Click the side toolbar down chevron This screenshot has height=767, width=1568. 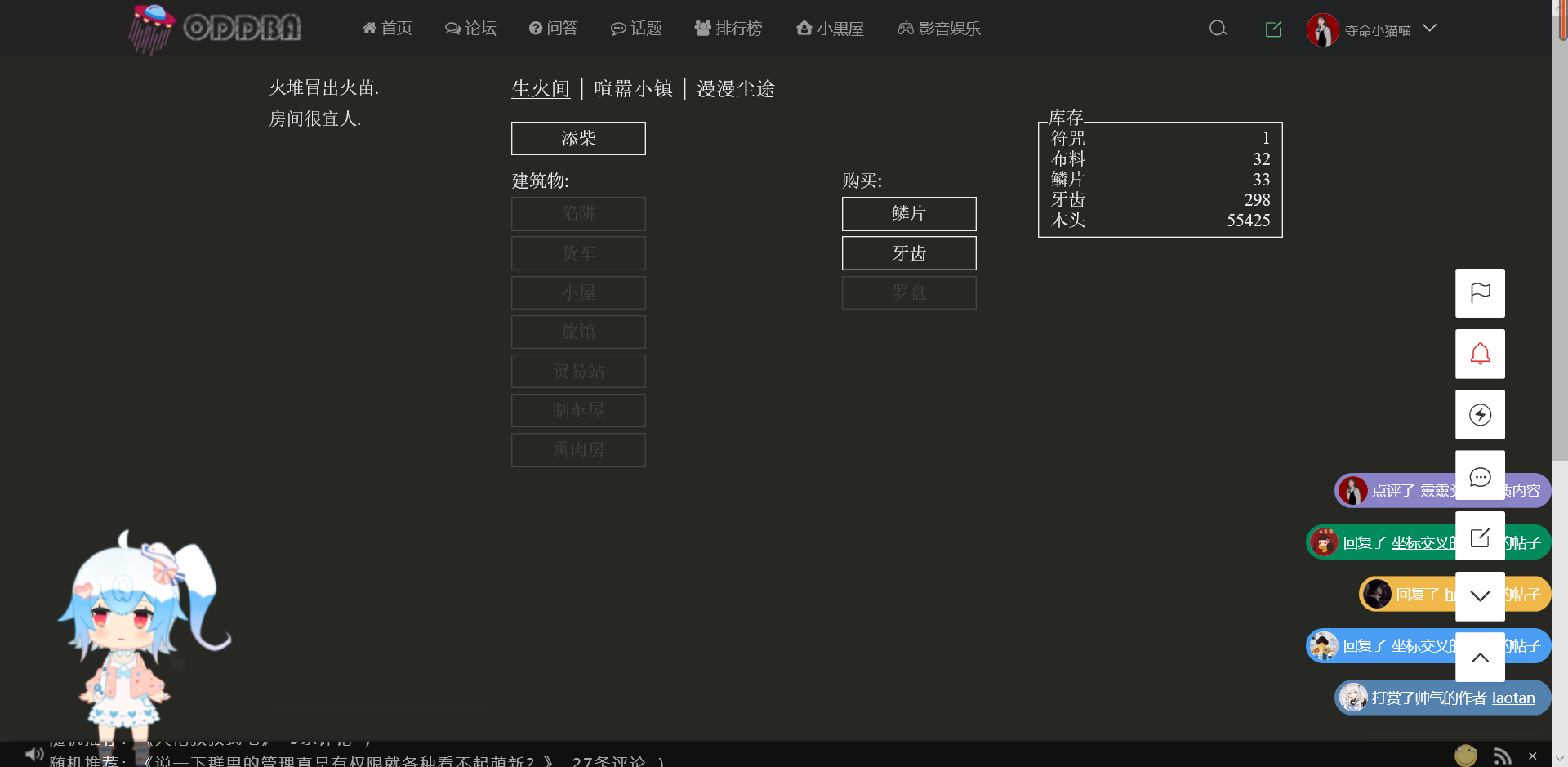(1480, 596)
